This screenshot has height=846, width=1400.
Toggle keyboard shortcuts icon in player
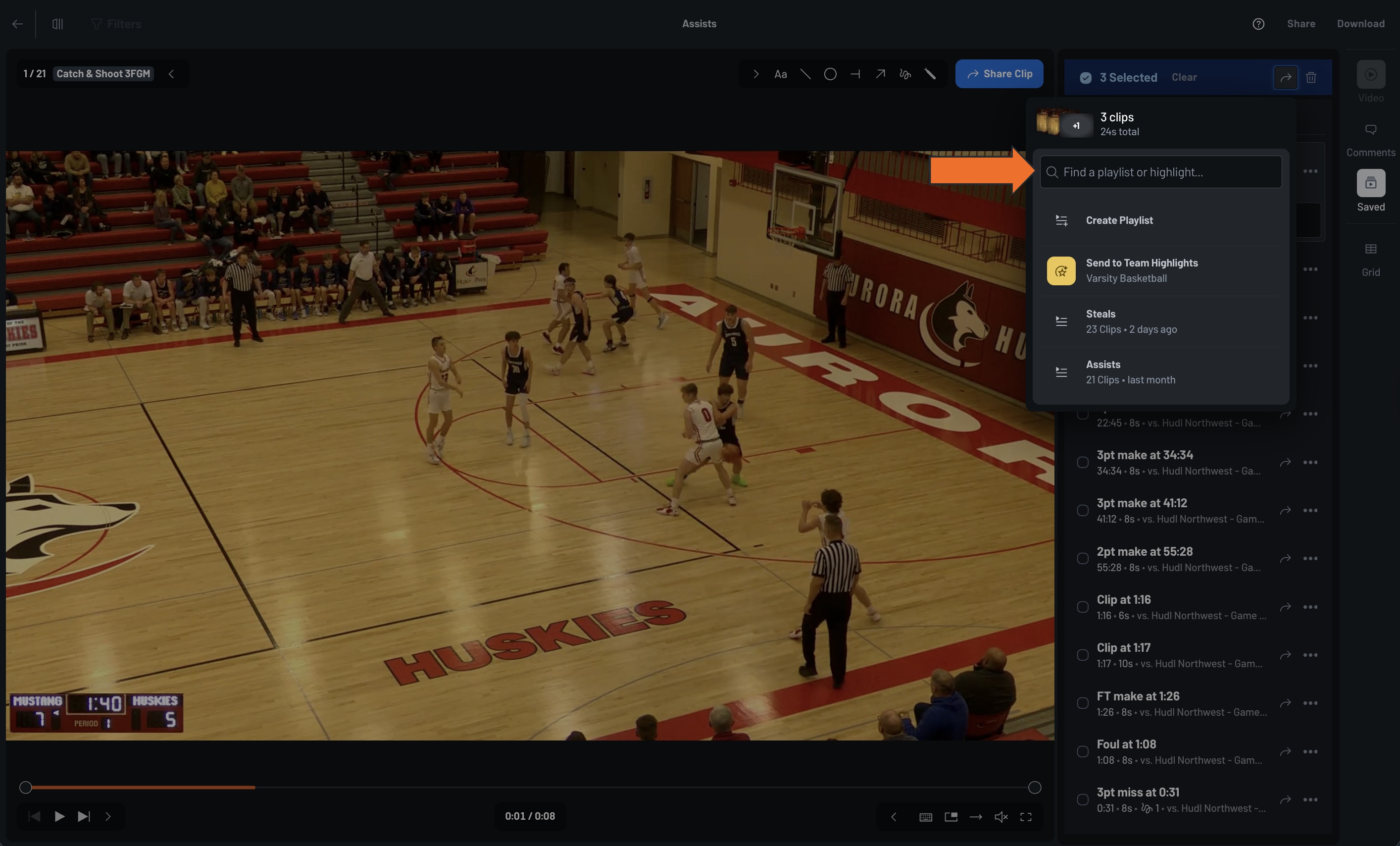click(x=926, y=817)
